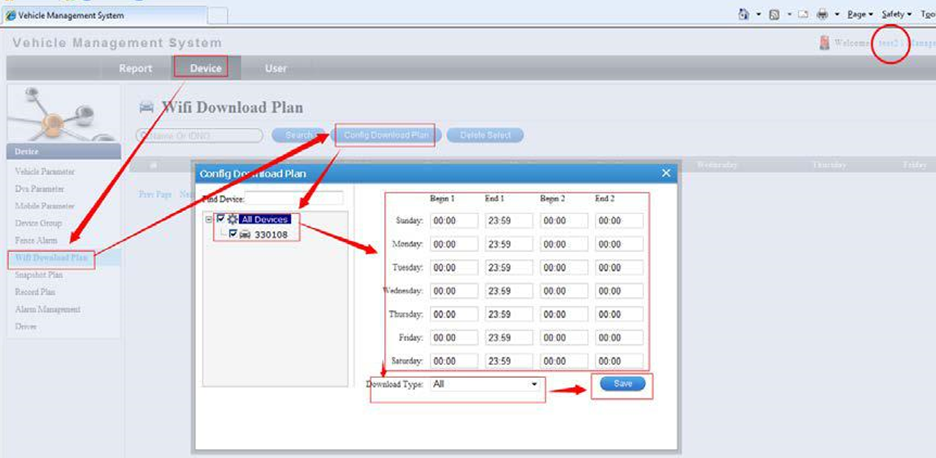Toggle the 330108 device checkbox
This screenshot has width=936, height=458.
point(233,235)
